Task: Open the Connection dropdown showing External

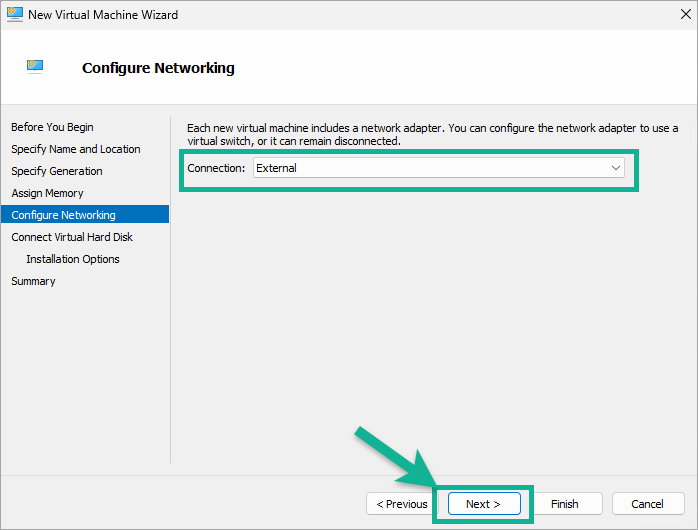Action: point(438,168)
